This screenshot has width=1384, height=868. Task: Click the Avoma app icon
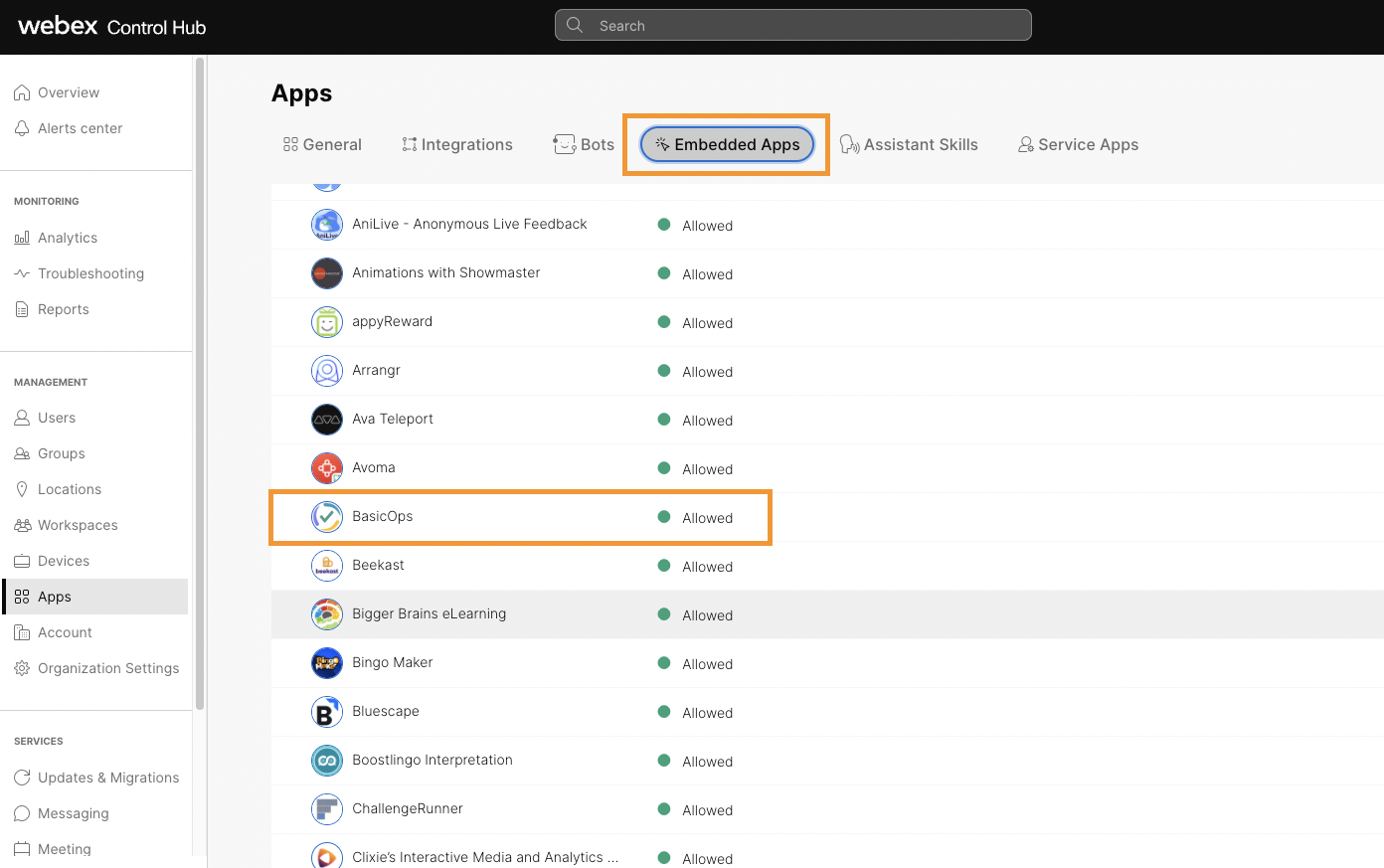pos(326,467)
